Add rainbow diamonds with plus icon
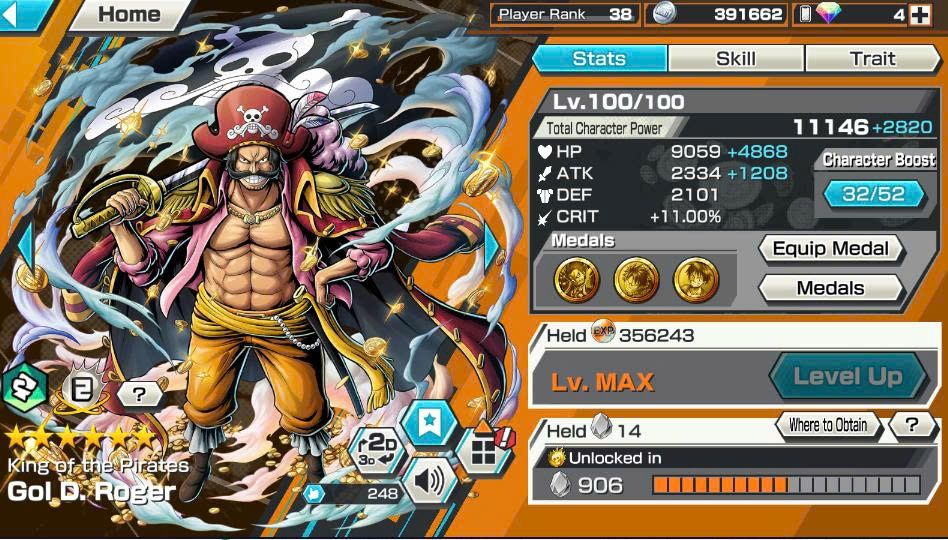Screen dimensions: 948x540 [x=920, y=15]
